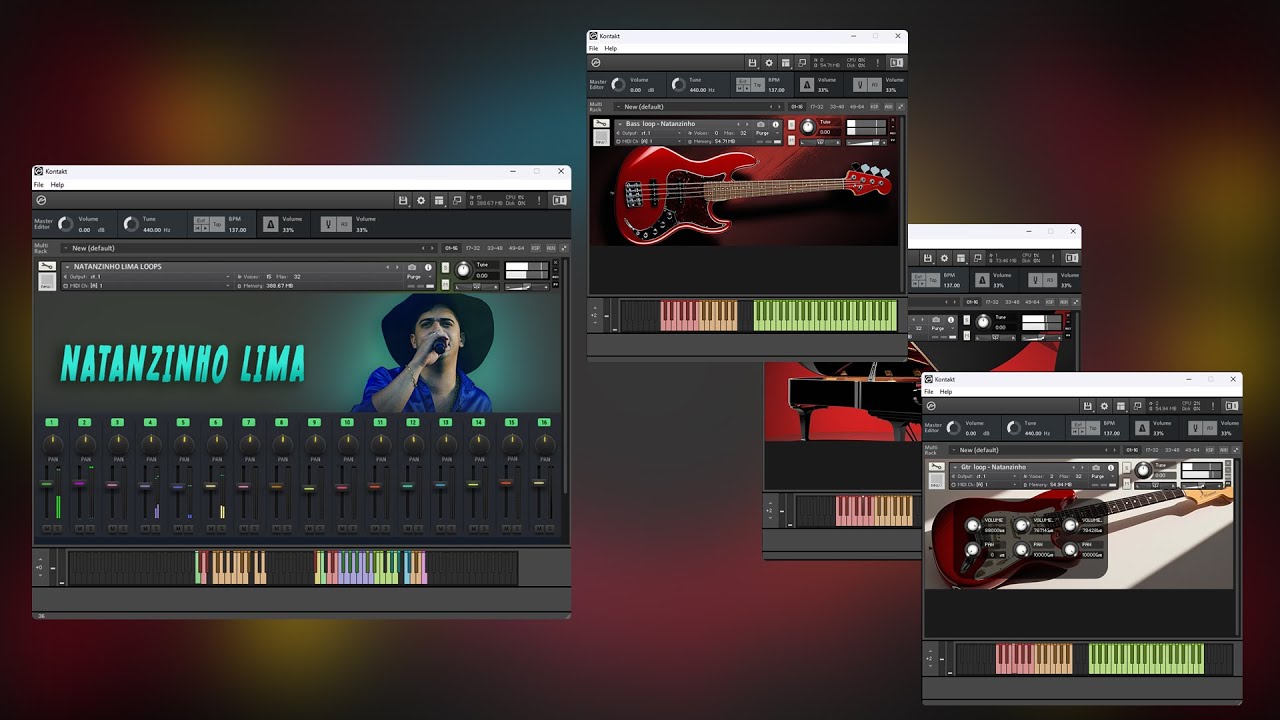Open the save menu in the Bass loop window

pyautogui.click(x=752, y=62)
